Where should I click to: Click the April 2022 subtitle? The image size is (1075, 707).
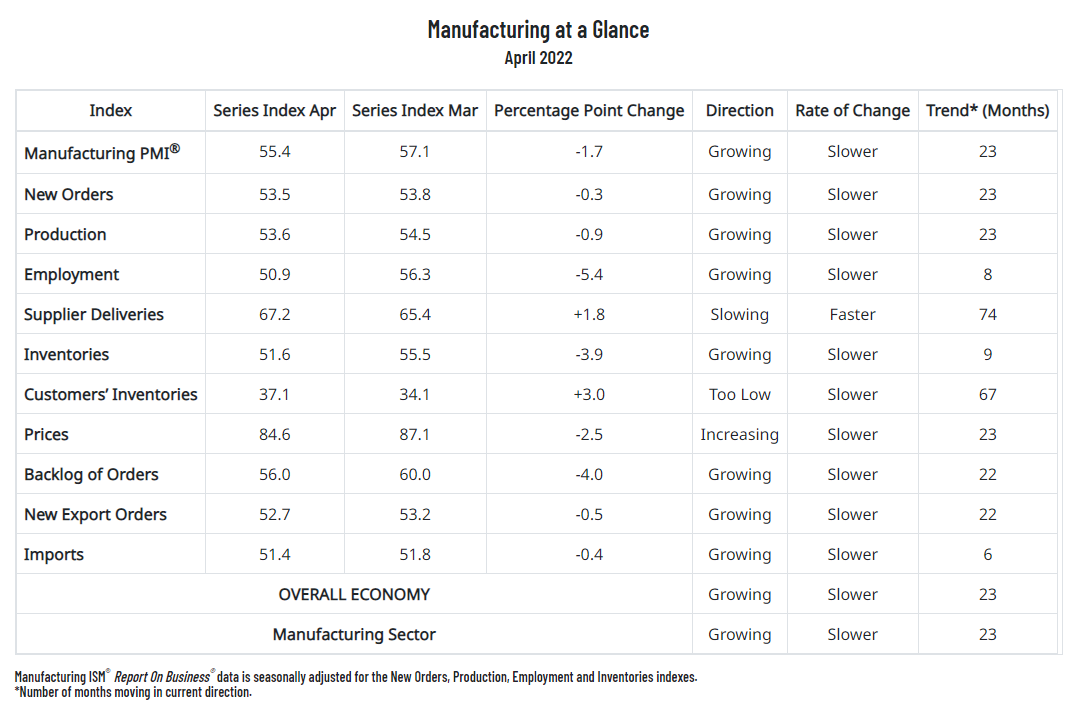tap(538, 58)
